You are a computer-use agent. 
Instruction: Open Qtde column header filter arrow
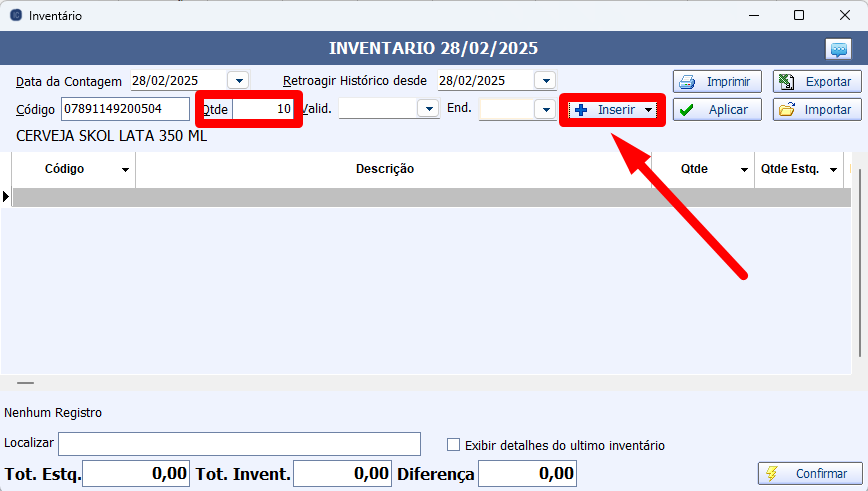744,170
